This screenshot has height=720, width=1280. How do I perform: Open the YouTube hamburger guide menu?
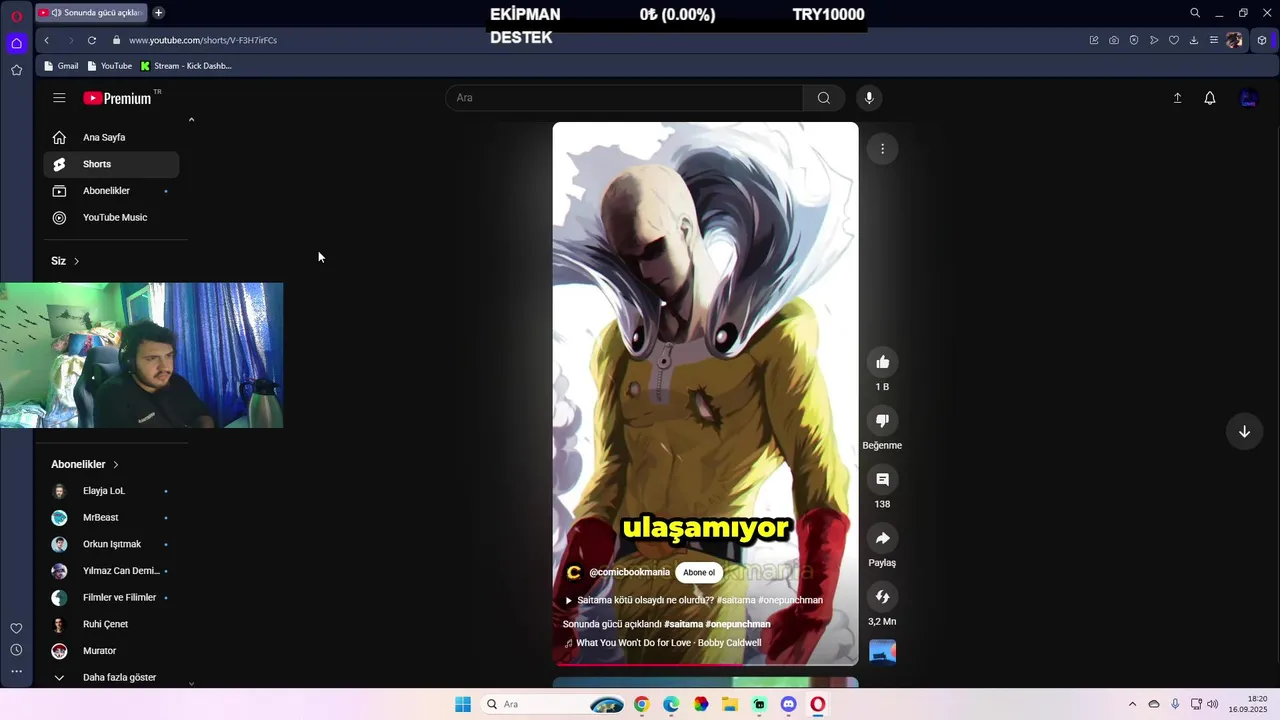[59, 98]
